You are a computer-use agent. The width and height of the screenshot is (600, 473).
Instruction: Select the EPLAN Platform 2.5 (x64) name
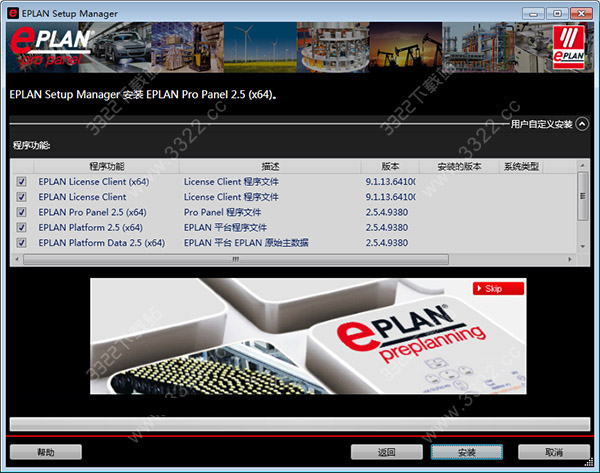[90, 227]
